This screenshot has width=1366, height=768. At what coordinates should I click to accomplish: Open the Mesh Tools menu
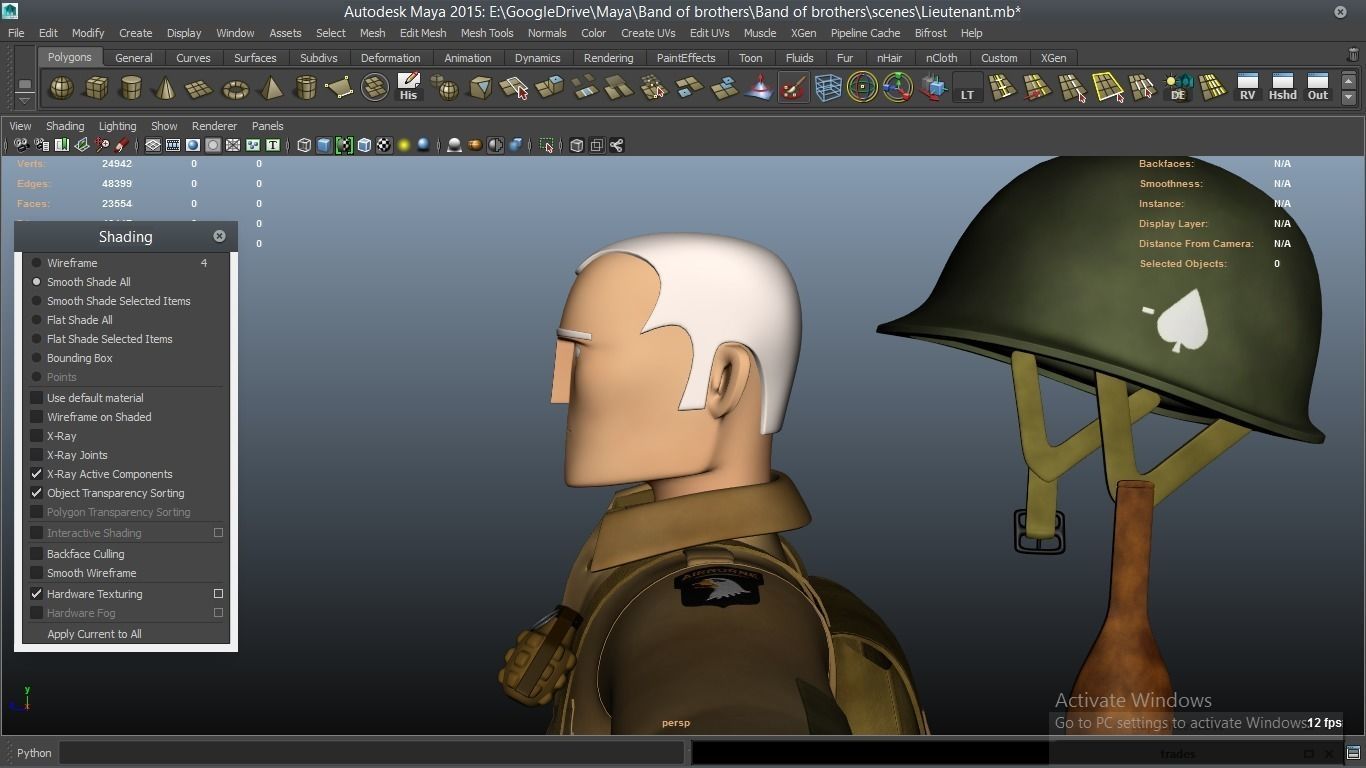point(487,33)
